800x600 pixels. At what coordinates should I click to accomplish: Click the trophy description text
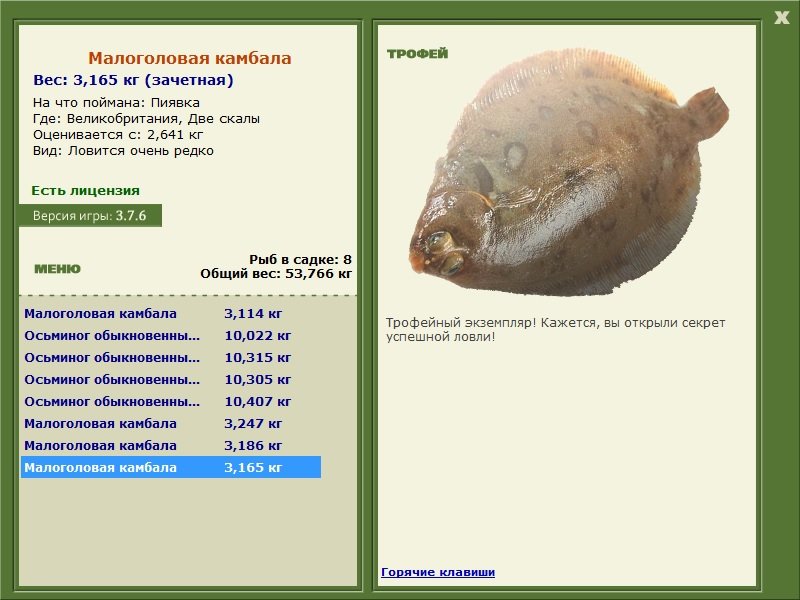555,329
